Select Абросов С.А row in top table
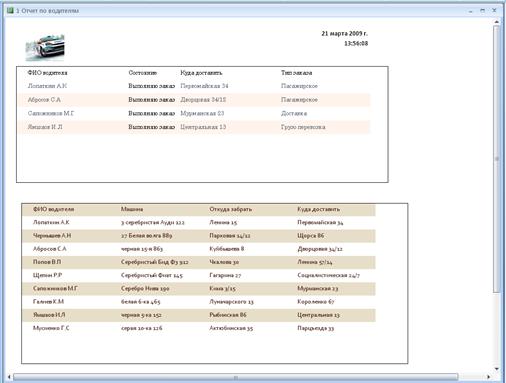506x383 pixels. pos(194,100)
